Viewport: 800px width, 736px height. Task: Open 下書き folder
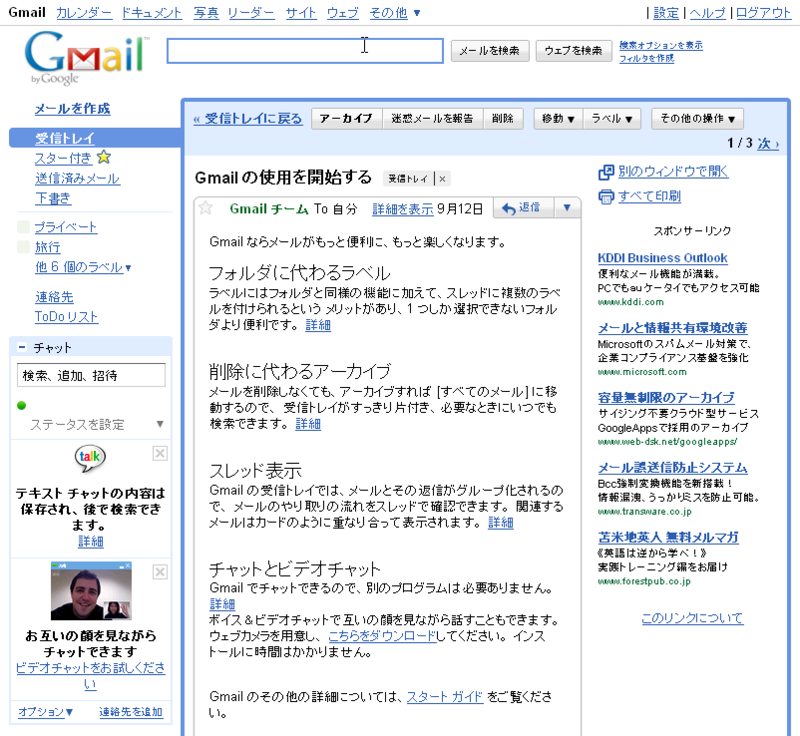pos(53,198)
